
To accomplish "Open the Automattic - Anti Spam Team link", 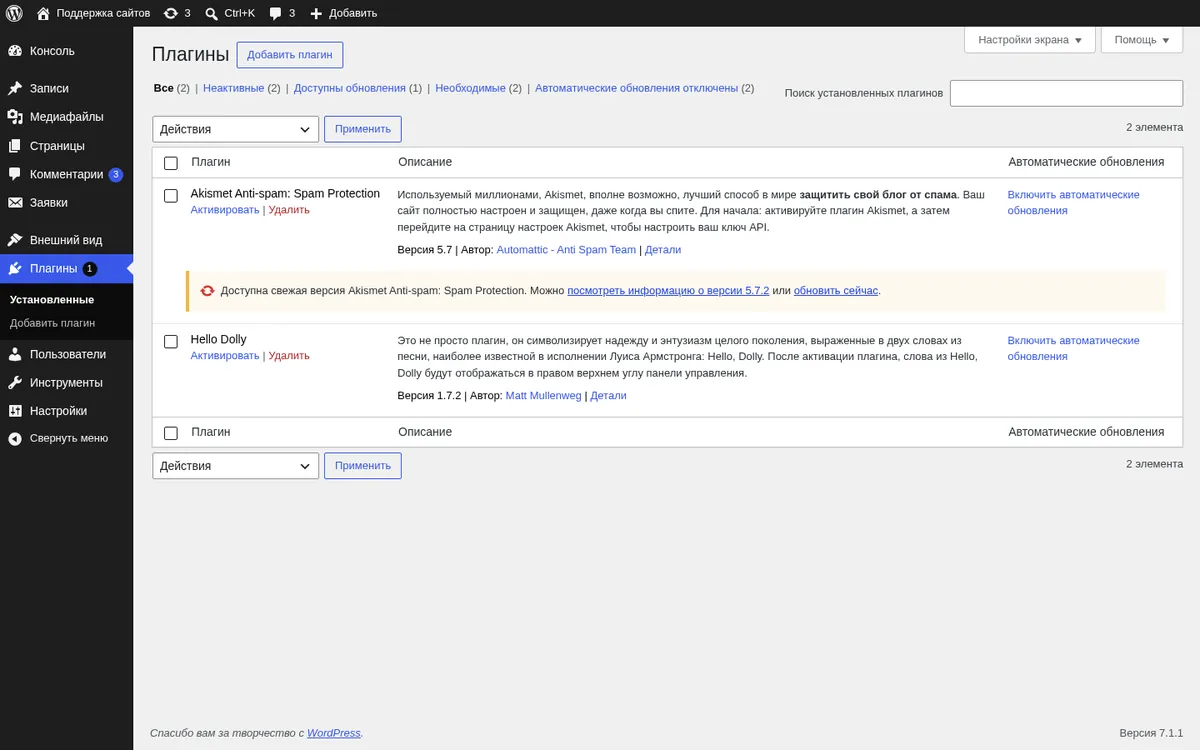I will (x=566, y=250).
